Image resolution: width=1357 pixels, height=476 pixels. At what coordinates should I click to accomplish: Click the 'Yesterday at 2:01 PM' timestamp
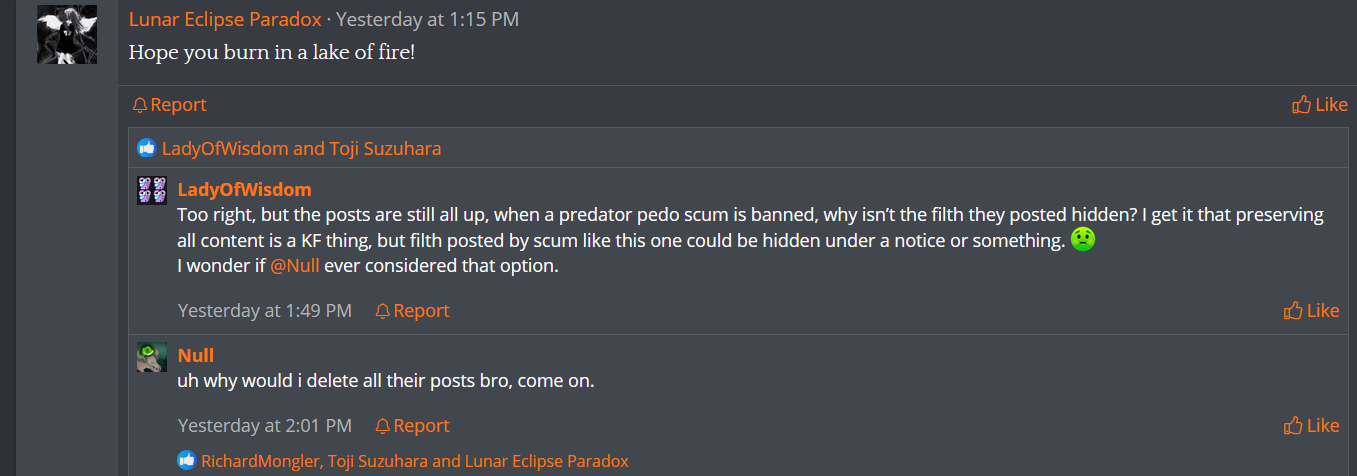(x=265, y=426)
